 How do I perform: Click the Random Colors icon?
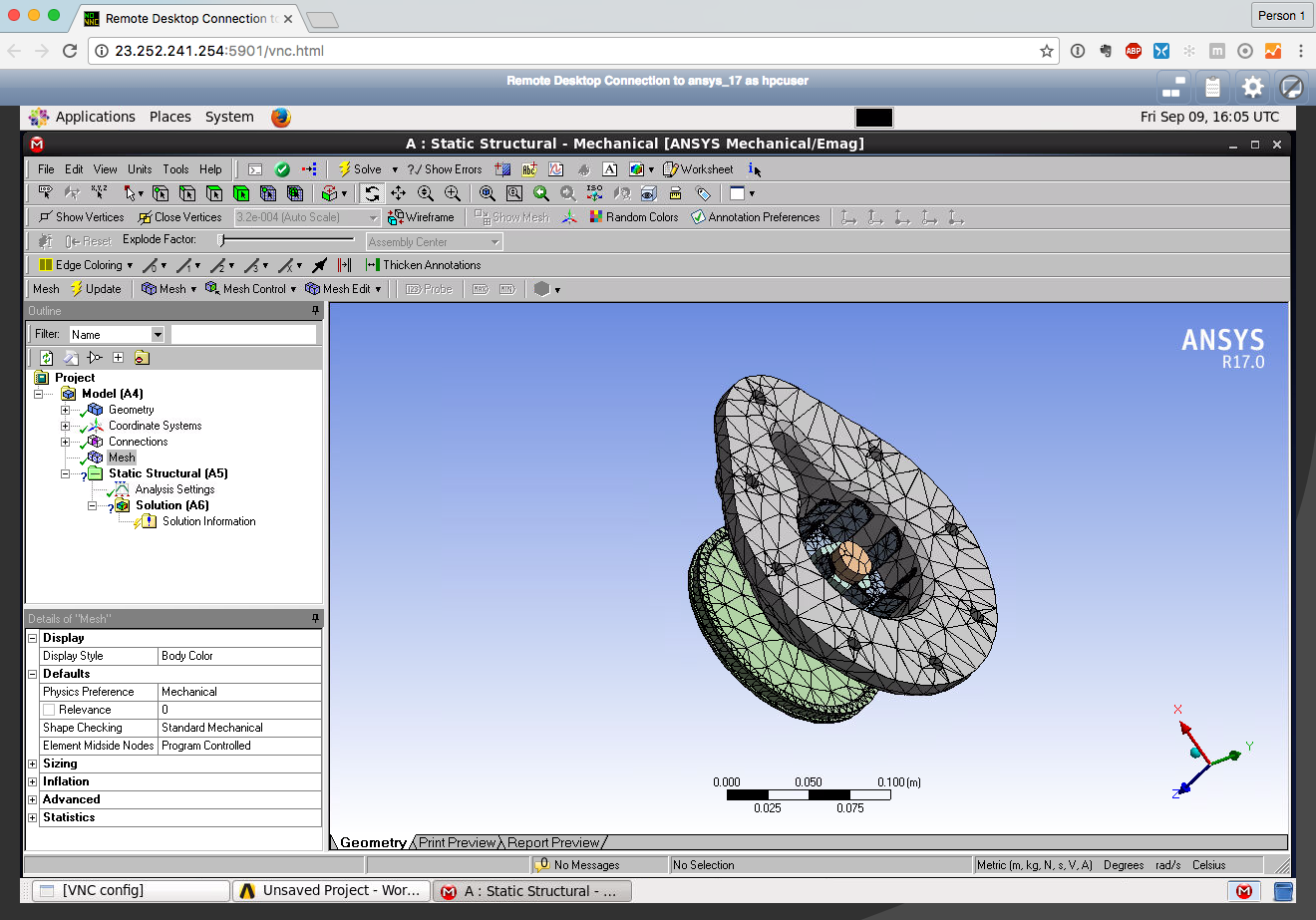pos(596,217)
